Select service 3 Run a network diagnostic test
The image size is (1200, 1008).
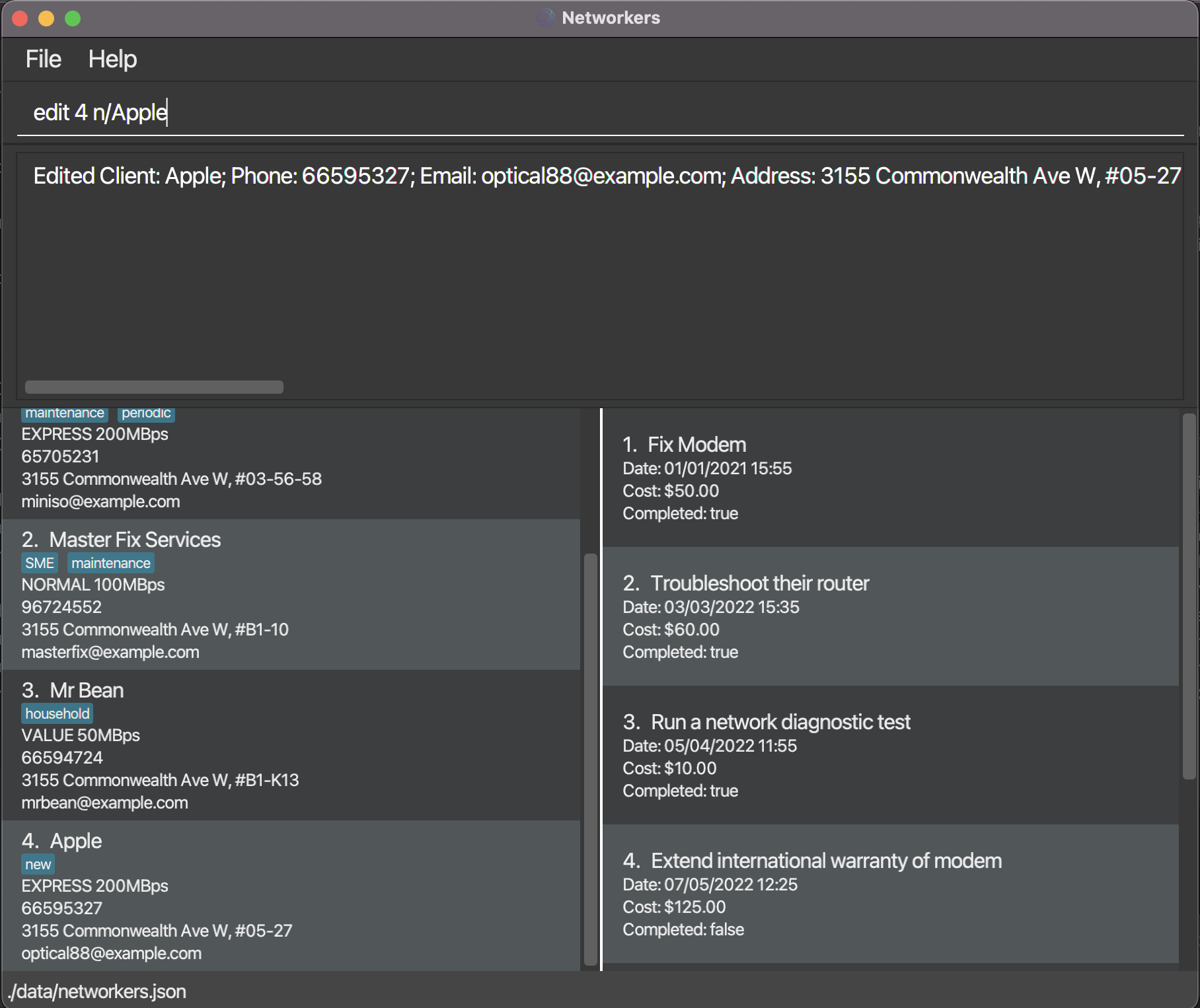click(891, 755)
